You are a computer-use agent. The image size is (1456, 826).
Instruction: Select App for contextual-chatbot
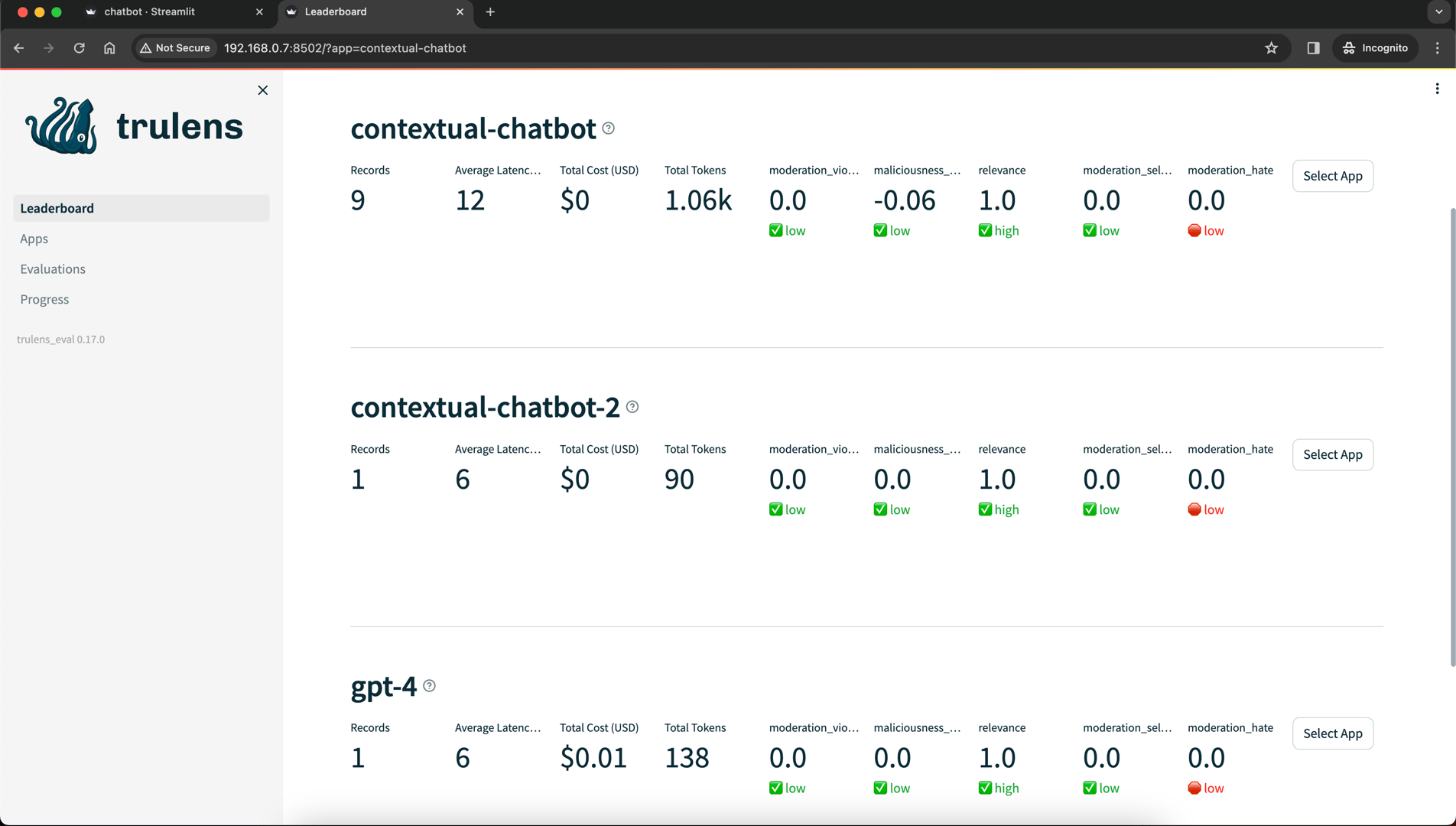pos(1332,176)
